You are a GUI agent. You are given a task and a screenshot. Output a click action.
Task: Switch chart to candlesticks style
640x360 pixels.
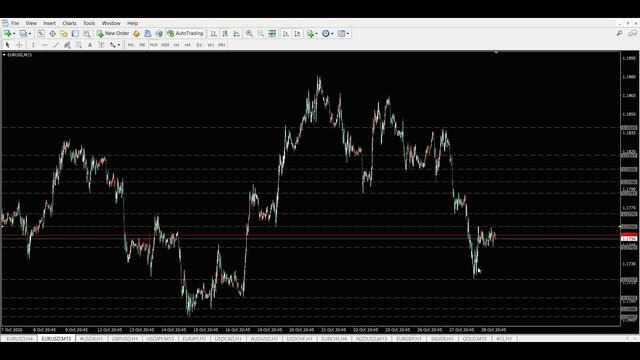coord(225,33)
